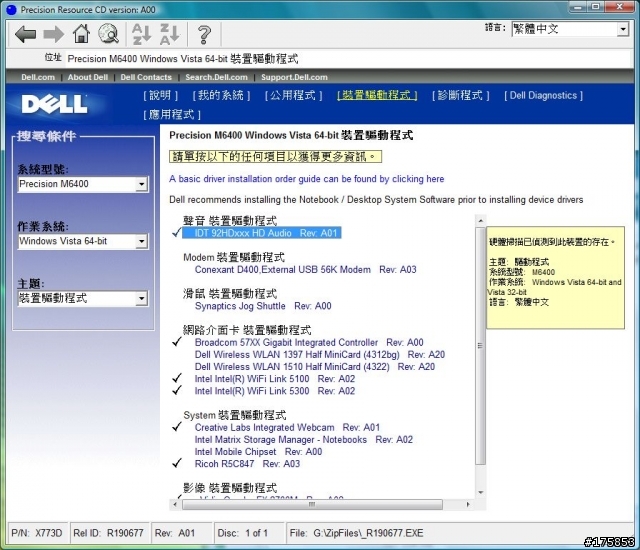
Task: Click the blue application icon in title bar
Action: [x=11, y=9]
